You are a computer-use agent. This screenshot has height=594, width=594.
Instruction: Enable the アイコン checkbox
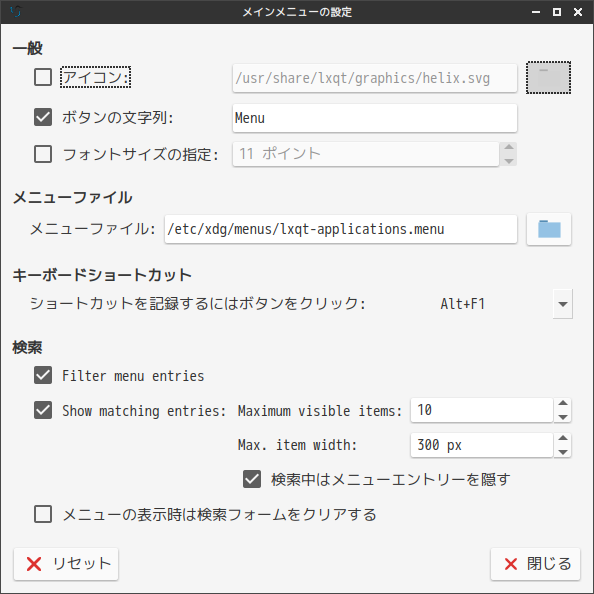coord(43,77)
